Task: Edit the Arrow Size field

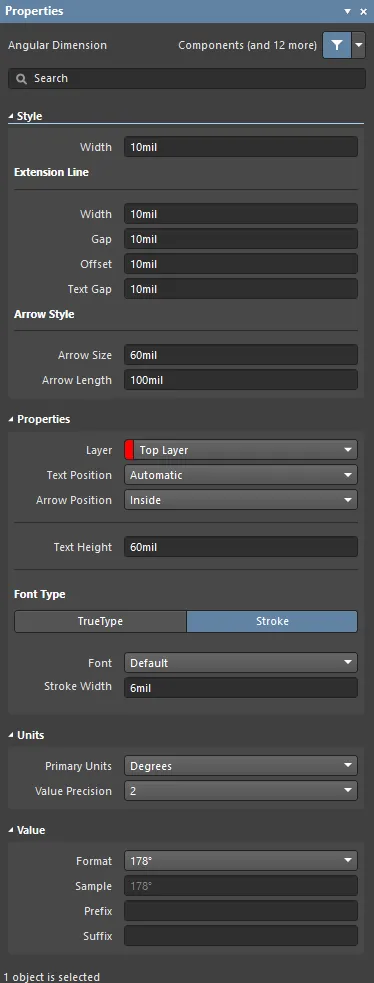Action: pyautogui.click(x=241, y=355)
